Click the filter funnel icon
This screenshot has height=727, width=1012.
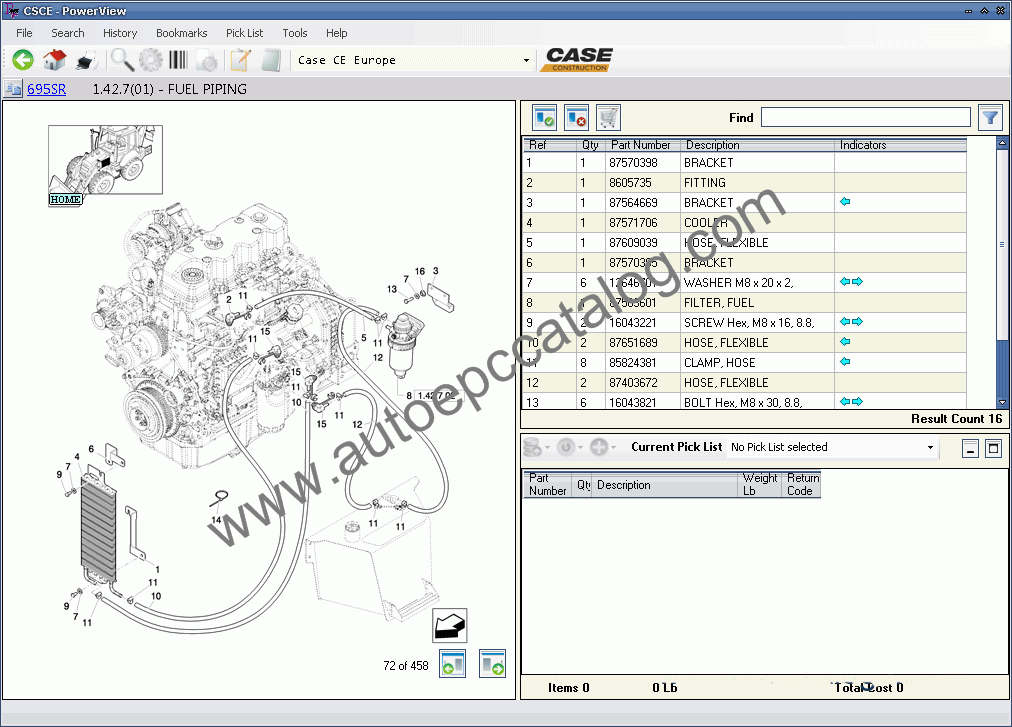[989, 117]
